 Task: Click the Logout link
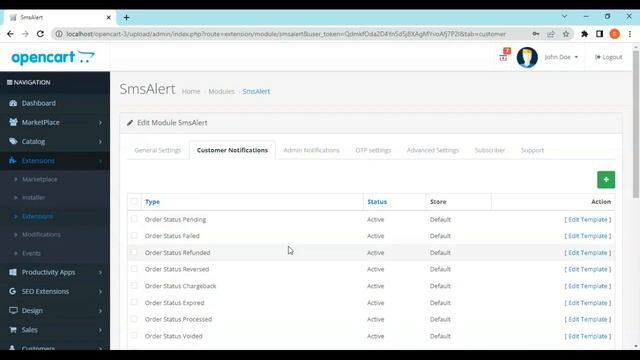pos(609,57)
